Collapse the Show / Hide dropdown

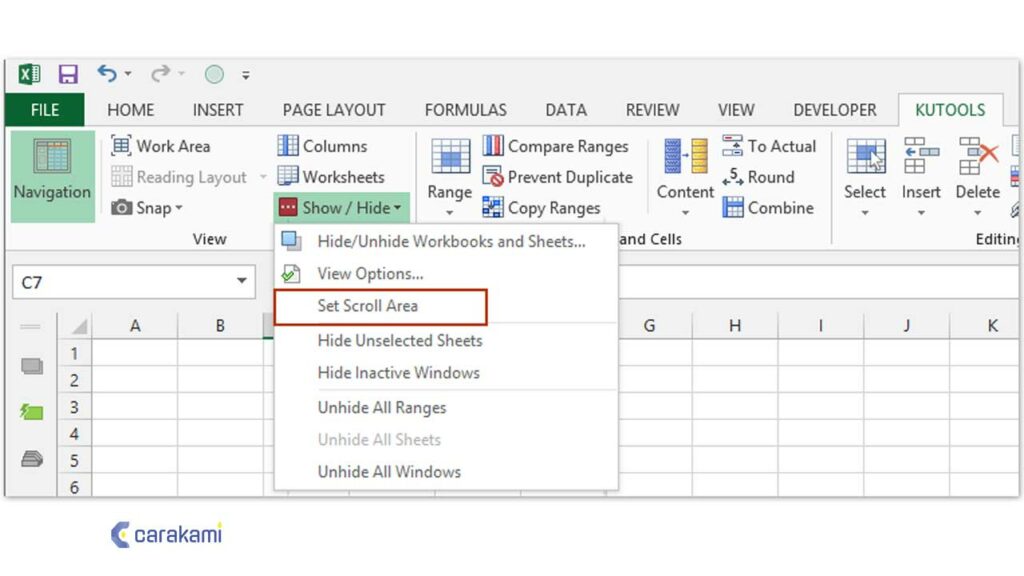click(x=341, y=208)
